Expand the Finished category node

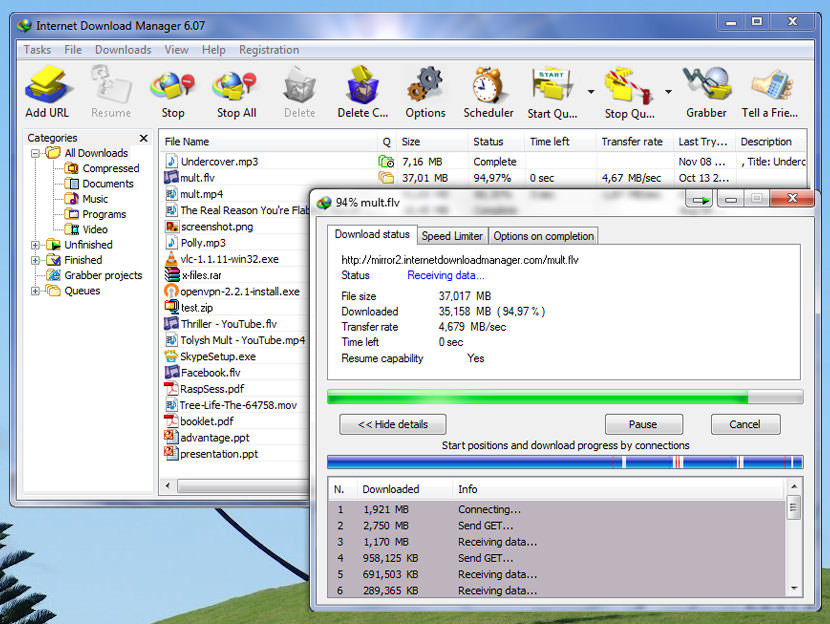pyautogui.click(x=35, y=260)
